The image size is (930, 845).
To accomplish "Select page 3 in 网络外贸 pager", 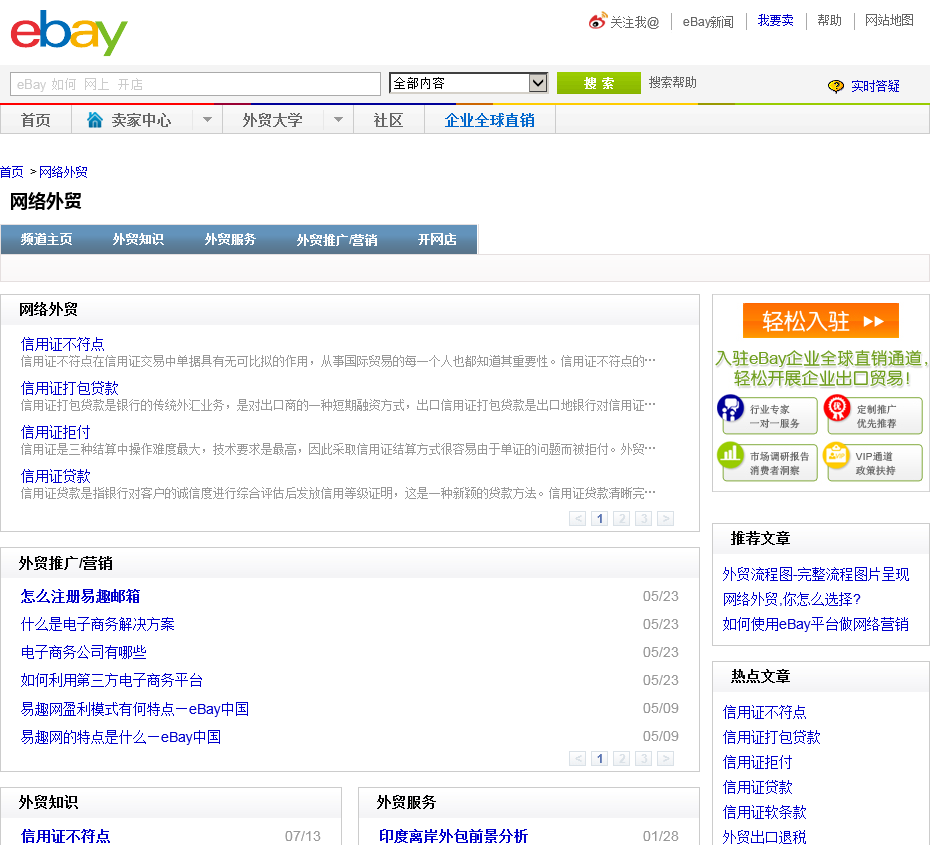I will pos(644,519).
